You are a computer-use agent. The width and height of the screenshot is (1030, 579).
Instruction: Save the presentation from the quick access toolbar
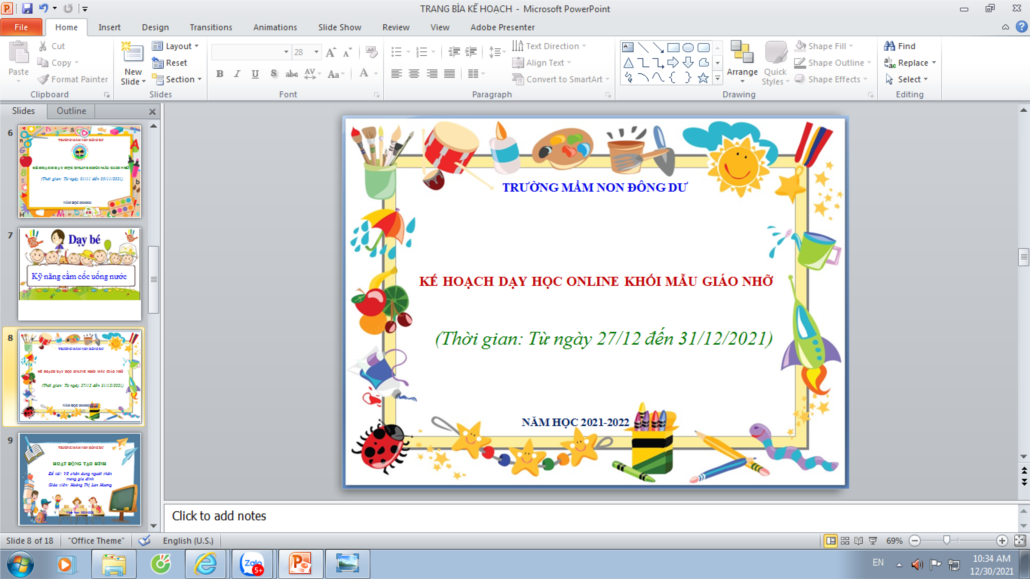pos(26,8)
